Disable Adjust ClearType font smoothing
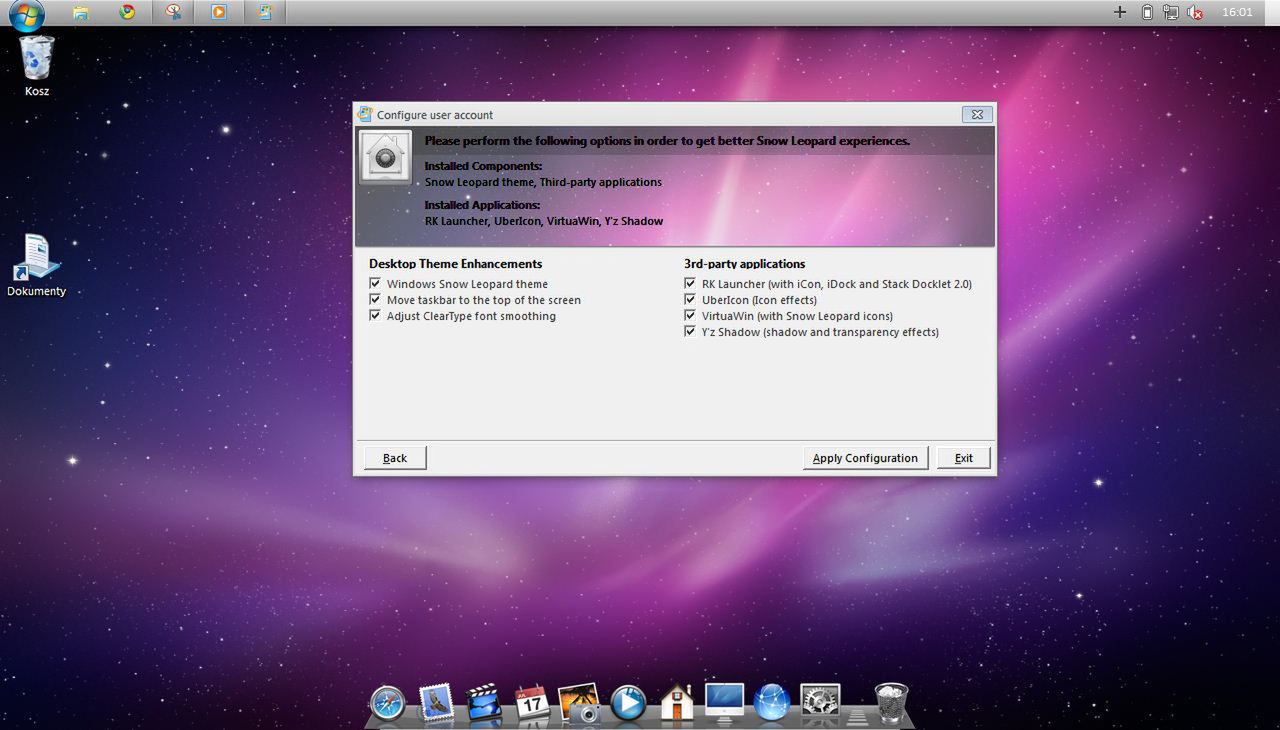 coord(375,316)
